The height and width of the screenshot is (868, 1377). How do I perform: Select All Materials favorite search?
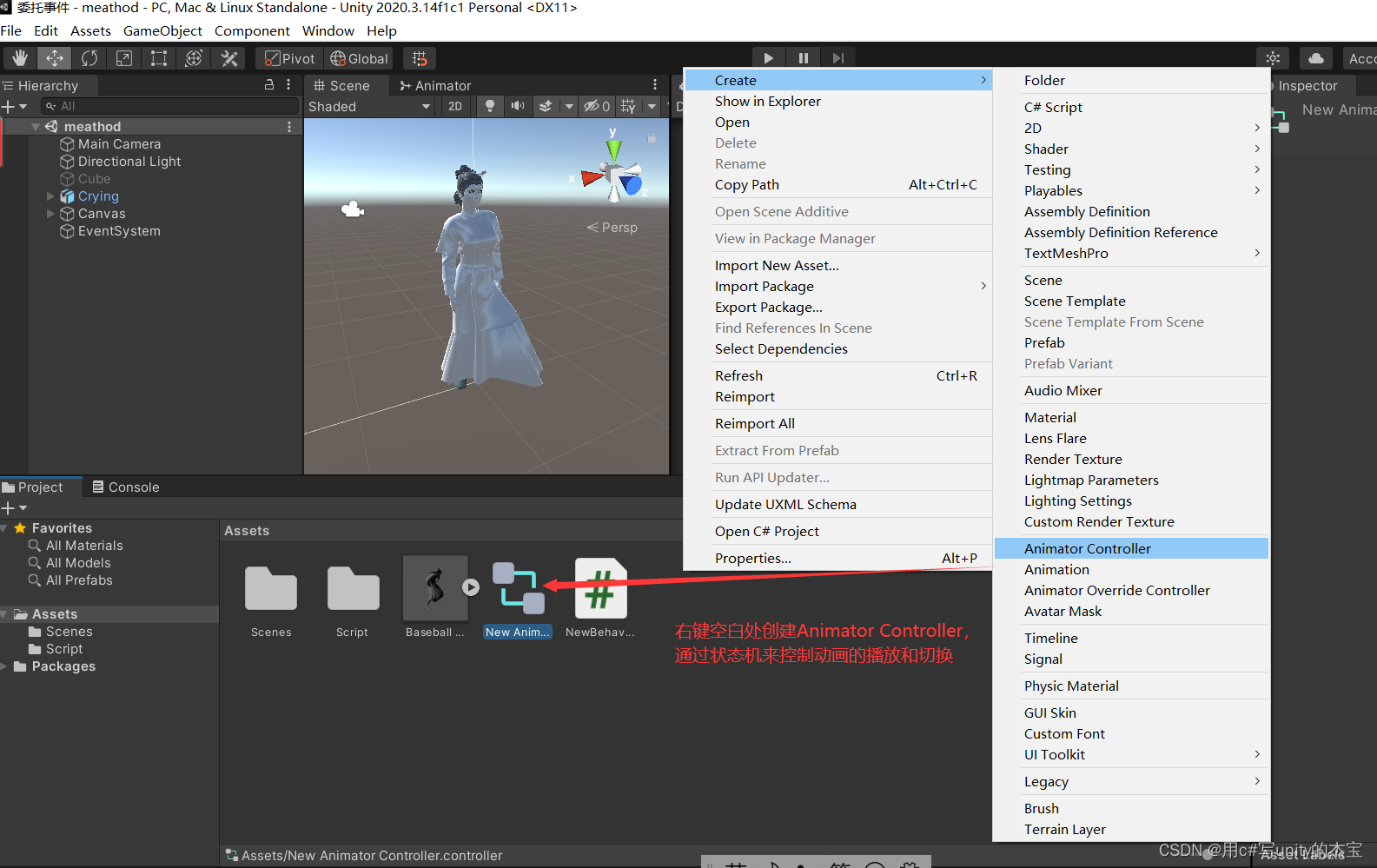[76, 546]
